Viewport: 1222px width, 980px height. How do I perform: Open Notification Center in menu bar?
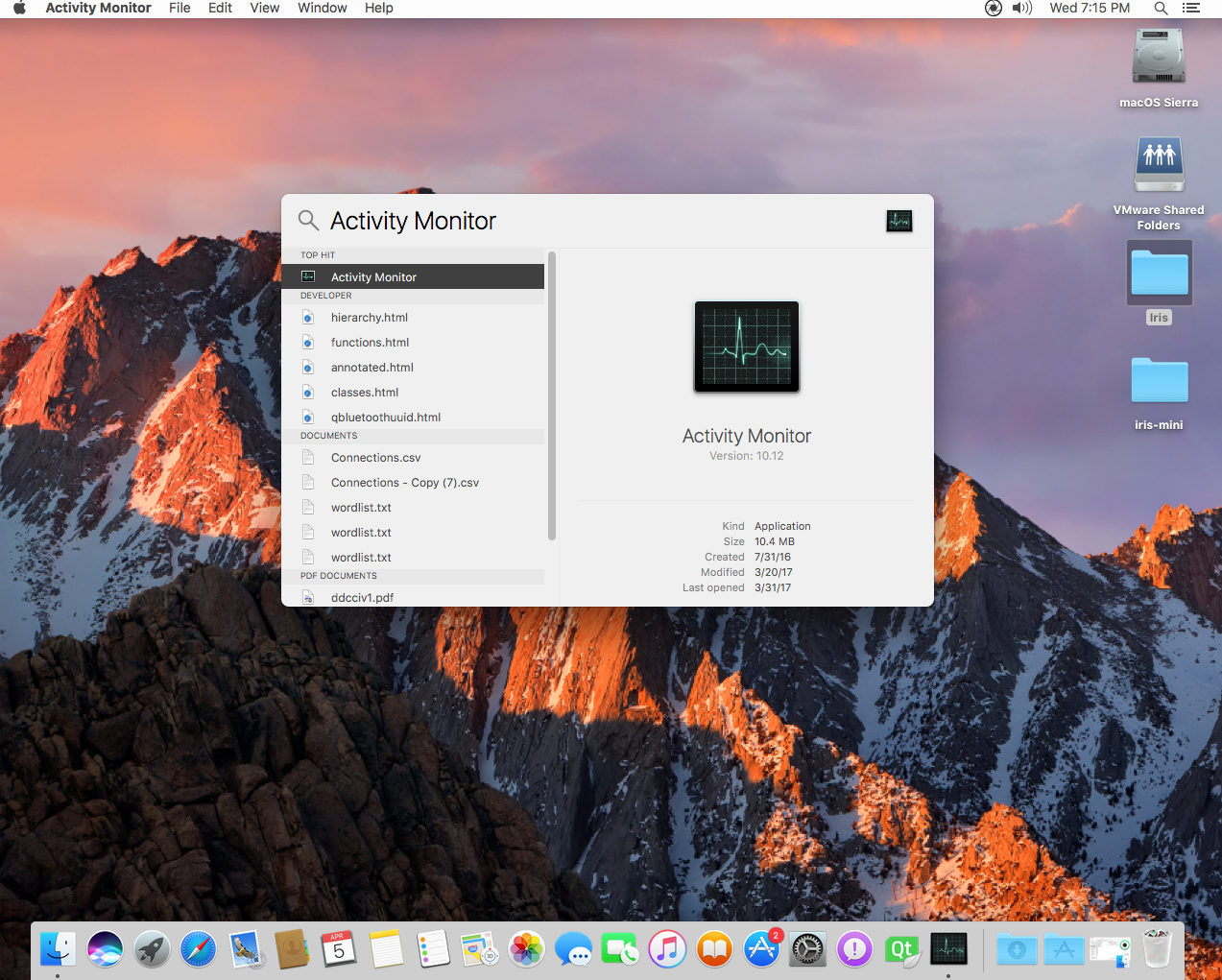(x=1191, y=8)
